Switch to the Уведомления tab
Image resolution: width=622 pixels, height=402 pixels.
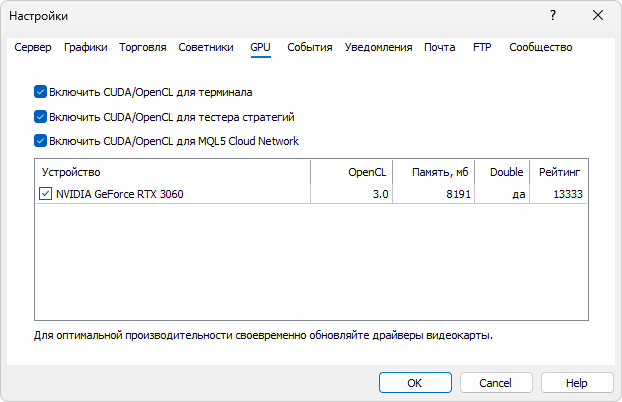(378, 47)
